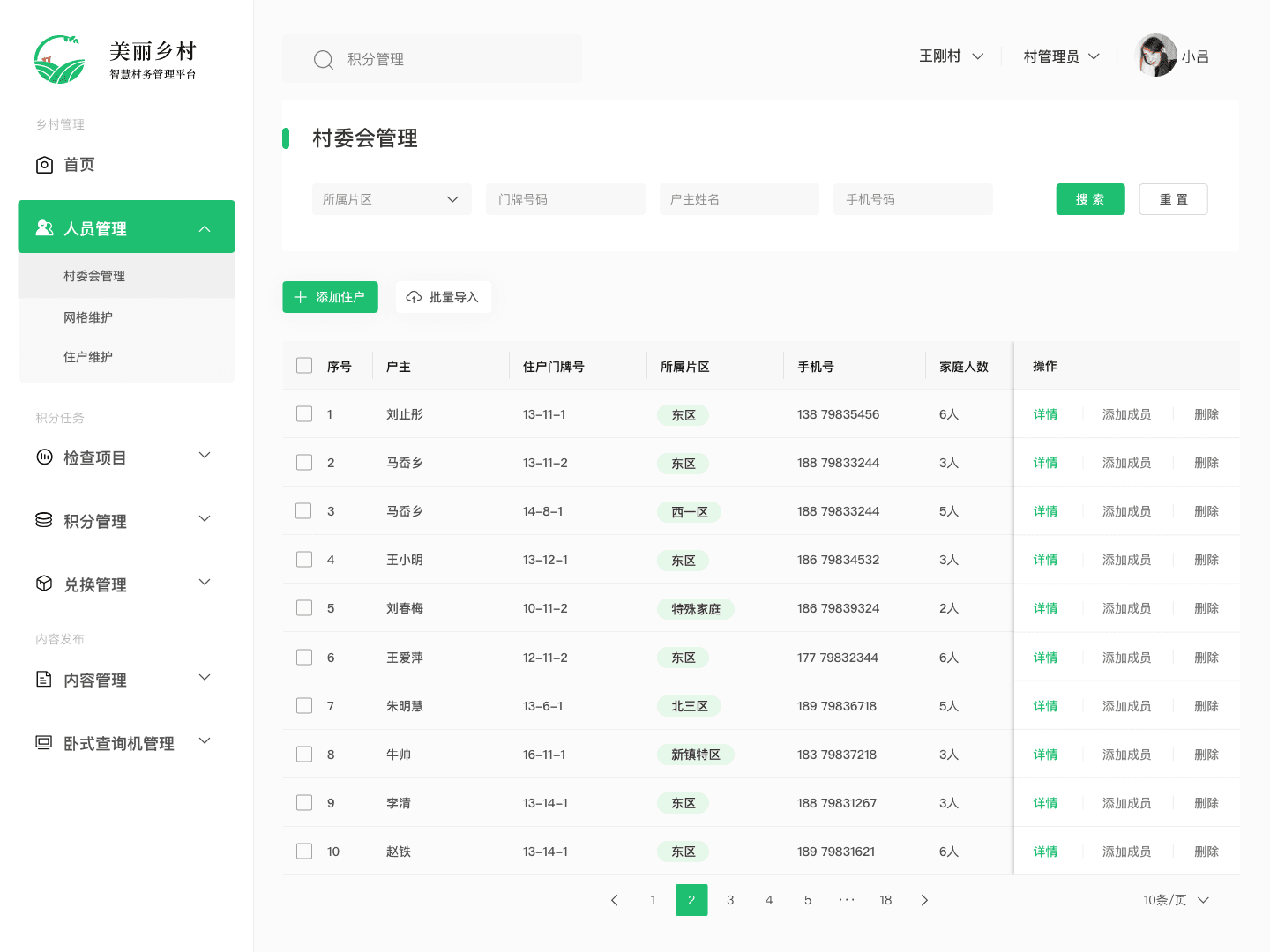The width and height of the screenshot is (1270, 952).
Task: Expand the 检查项目 menu chevron
Action: click(x=205, y=456)
